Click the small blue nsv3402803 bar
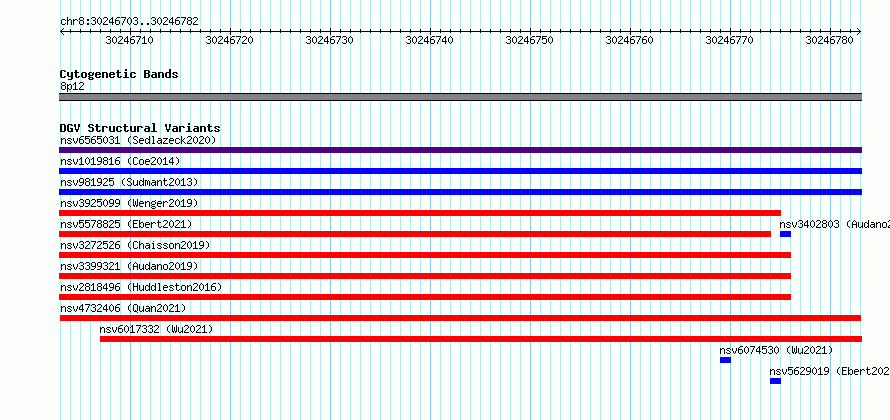 [786, 234]
